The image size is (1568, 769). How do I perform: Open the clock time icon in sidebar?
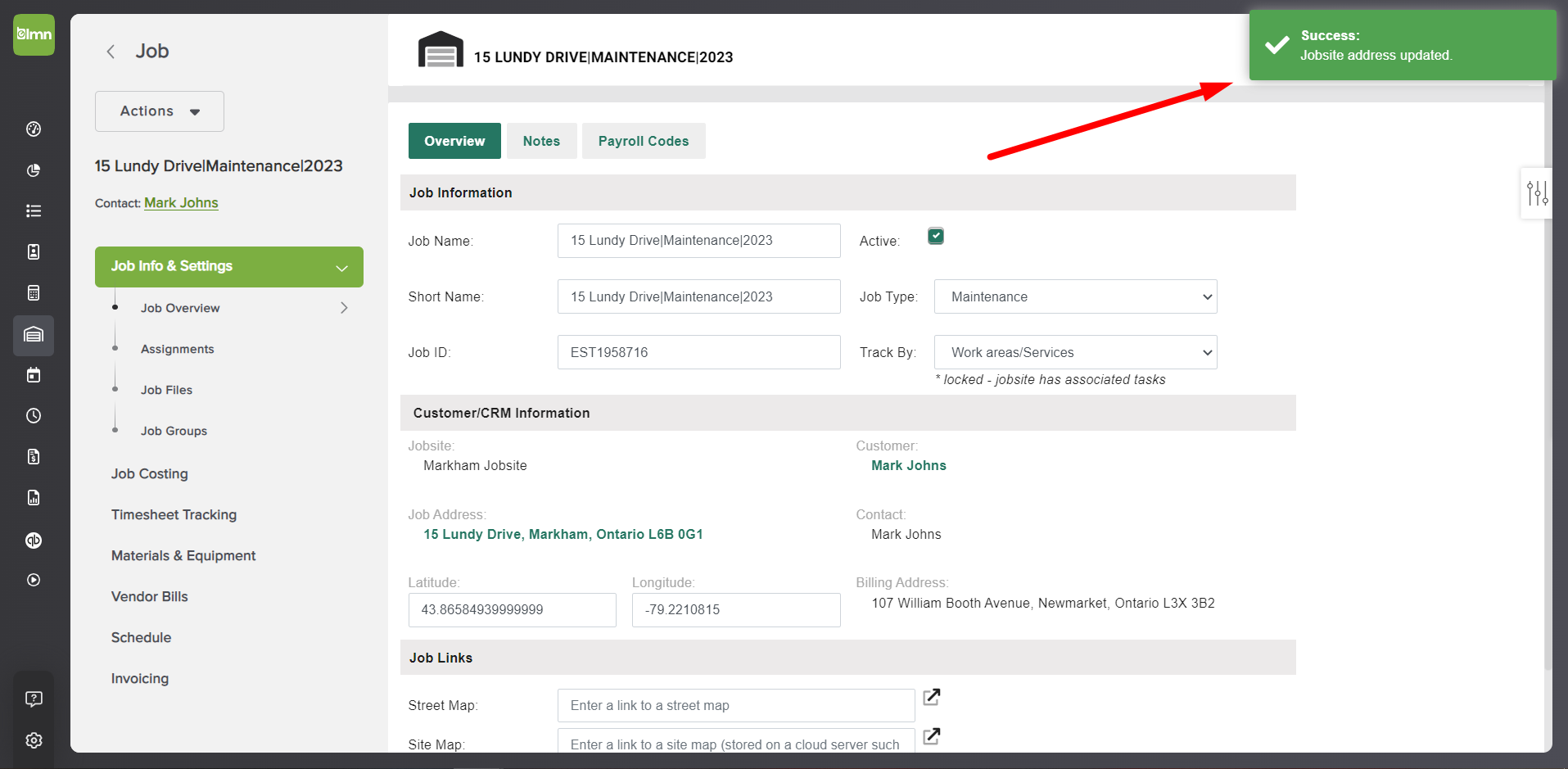34,416
